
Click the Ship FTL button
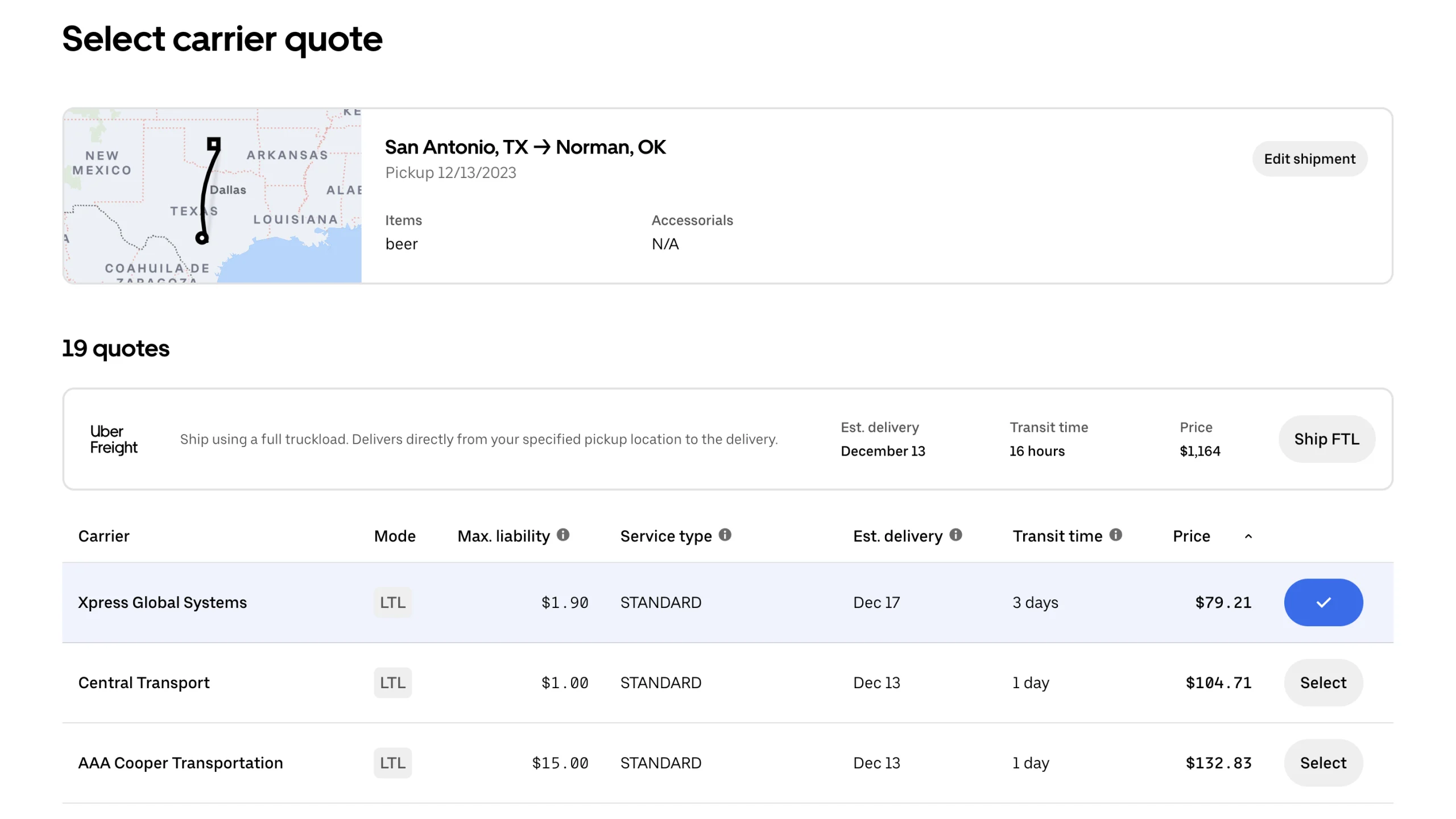pos(1327,439)
